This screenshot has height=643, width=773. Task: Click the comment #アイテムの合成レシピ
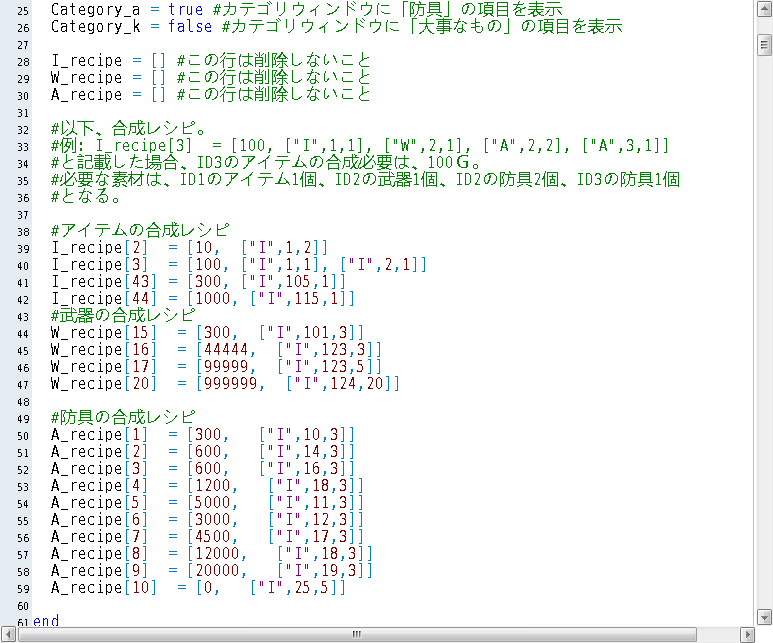coord(140,230)
